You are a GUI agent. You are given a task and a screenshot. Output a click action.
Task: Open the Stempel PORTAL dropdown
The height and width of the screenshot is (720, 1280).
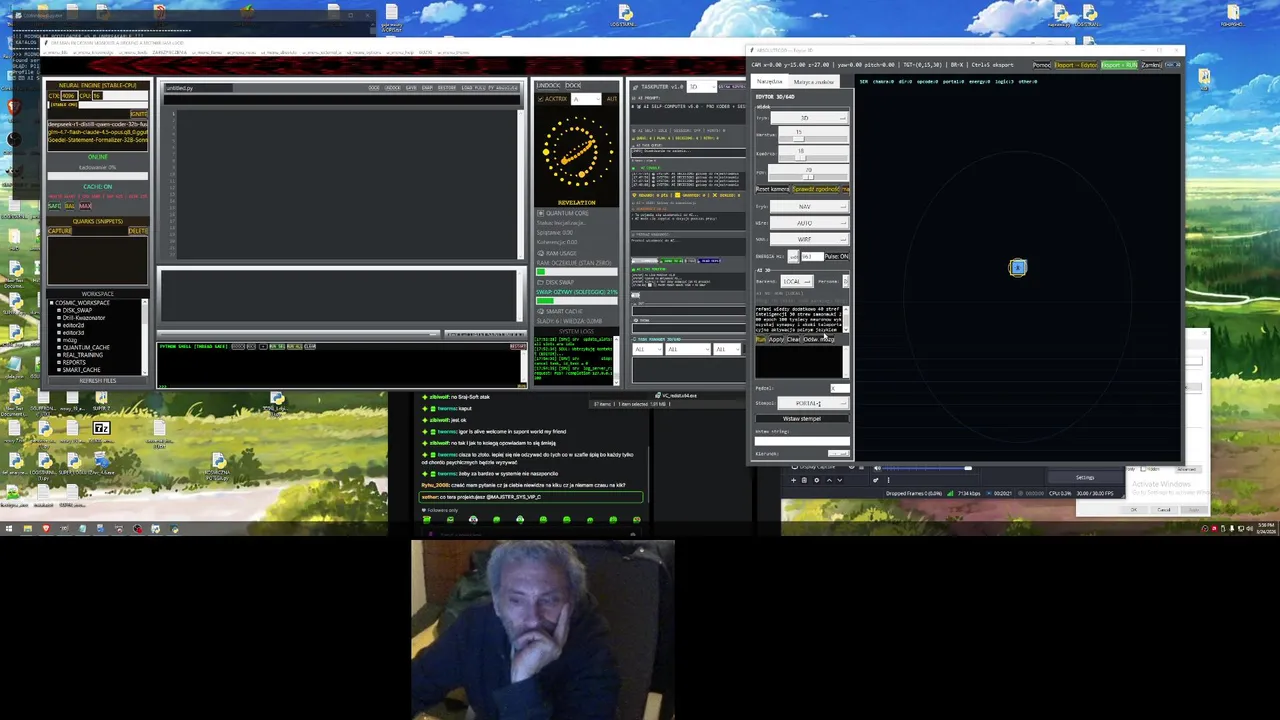(x=814, y=403)
